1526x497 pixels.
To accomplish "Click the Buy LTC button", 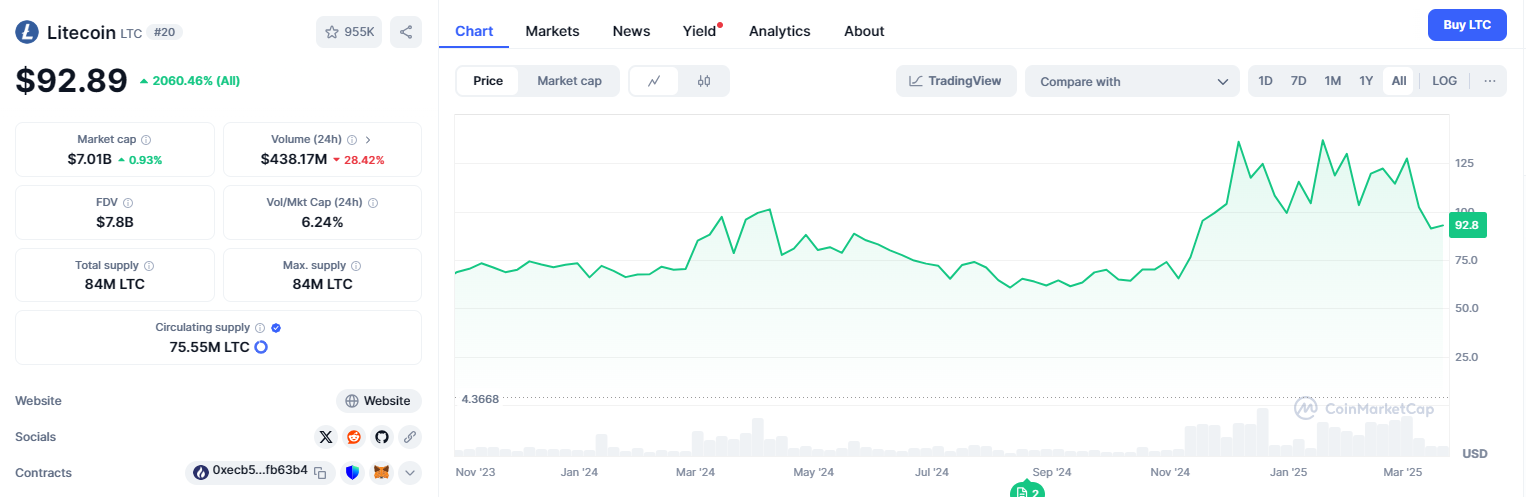I will tap(1467, 25).
